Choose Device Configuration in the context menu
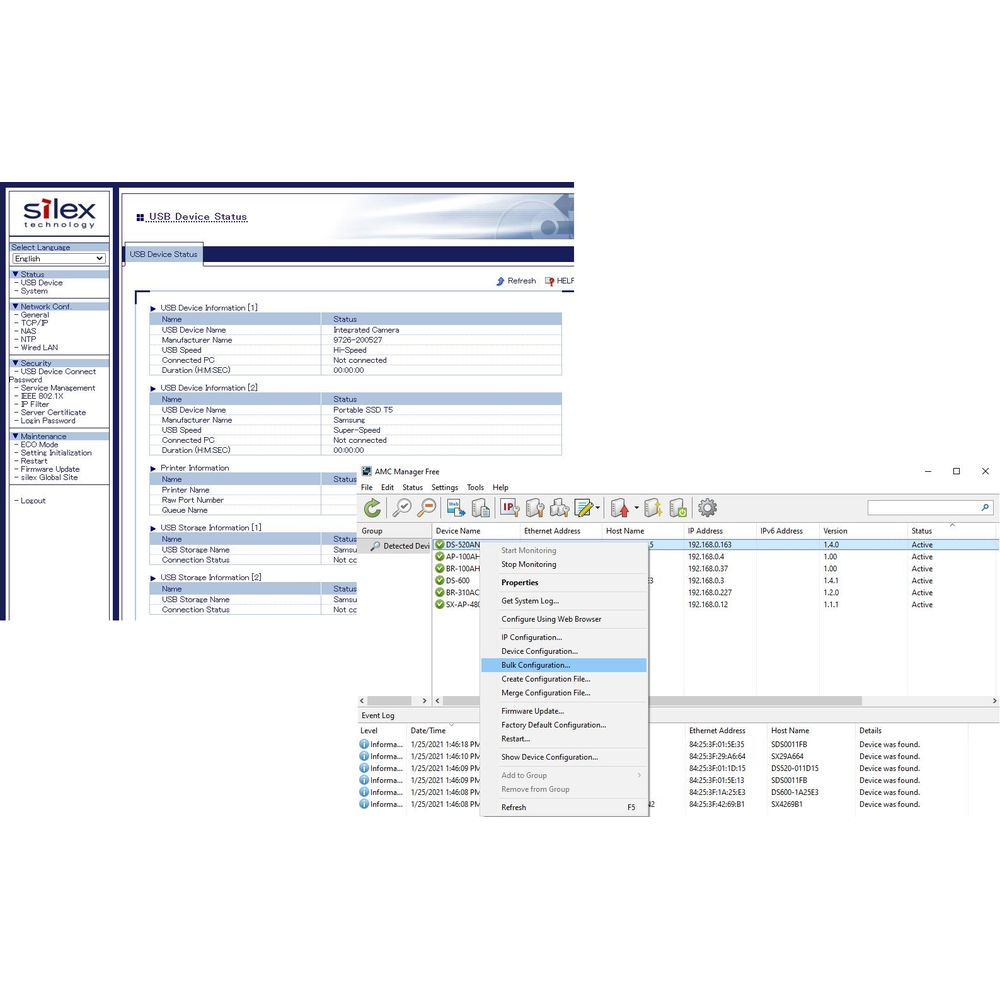Viewport: 1000px width, 1000px height. [564, 651]
